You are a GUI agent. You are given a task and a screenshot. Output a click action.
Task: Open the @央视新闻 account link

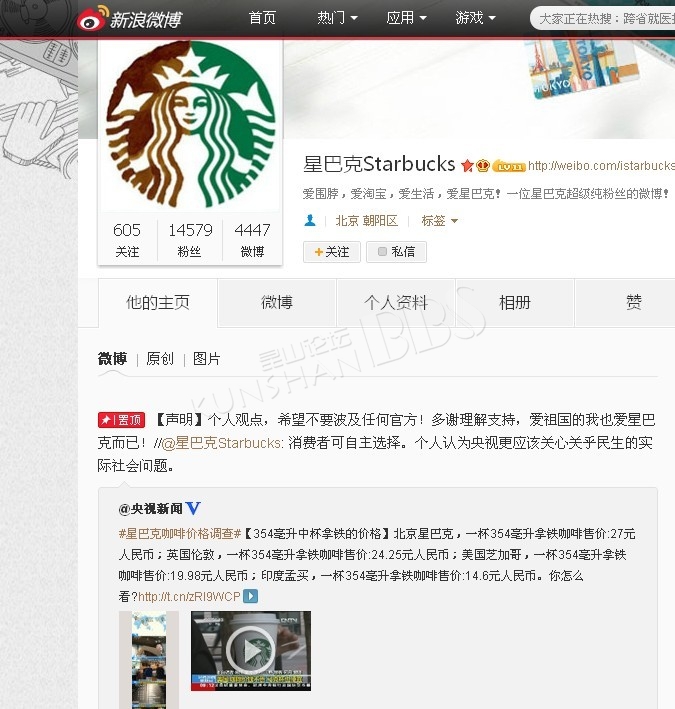[151, 509]
